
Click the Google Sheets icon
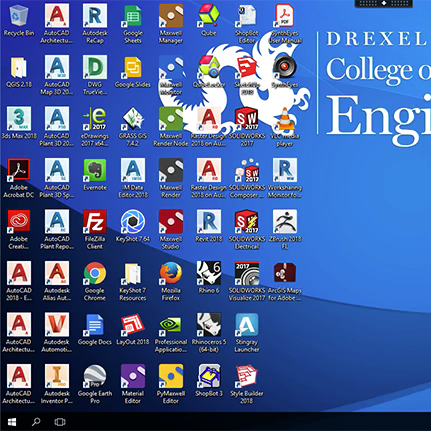pyautogui.click(x=133, y=16)
